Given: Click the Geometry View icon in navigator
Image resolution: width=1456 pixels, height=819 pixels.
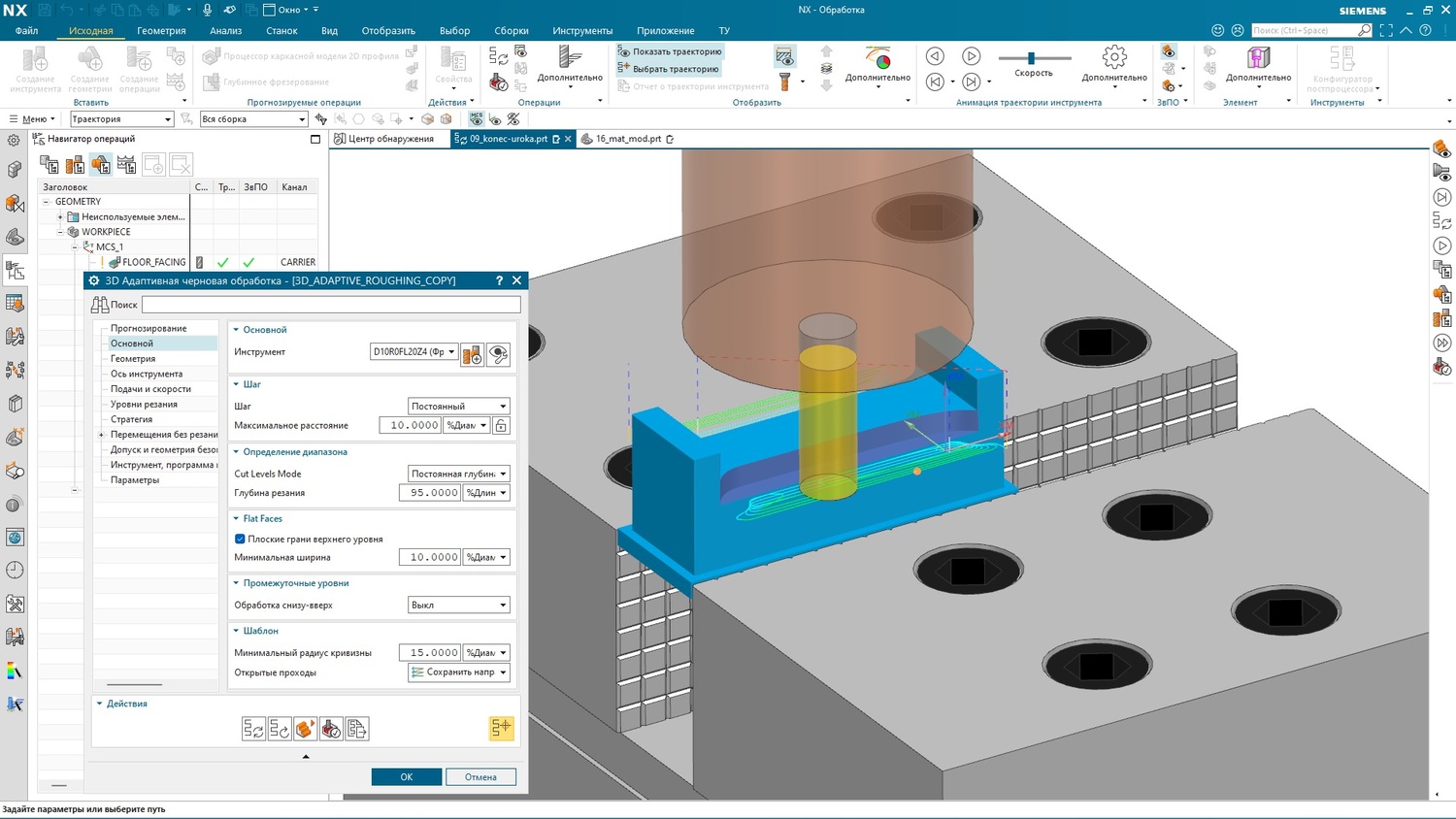Looking at the screenshot, I should tap(101, 165).
